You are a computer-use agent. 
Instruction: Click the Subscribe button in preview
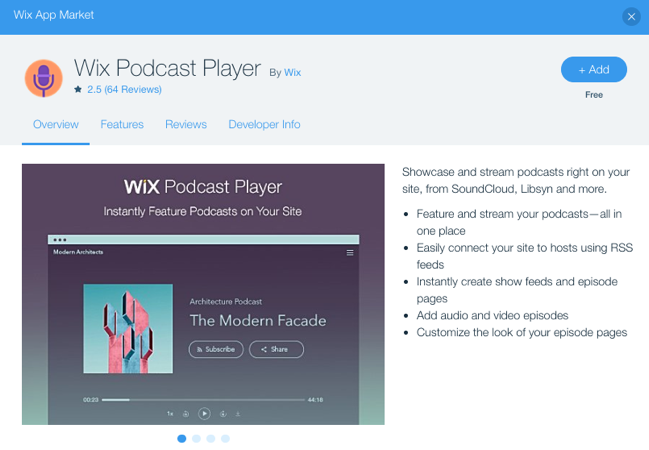tap(216, 349)
